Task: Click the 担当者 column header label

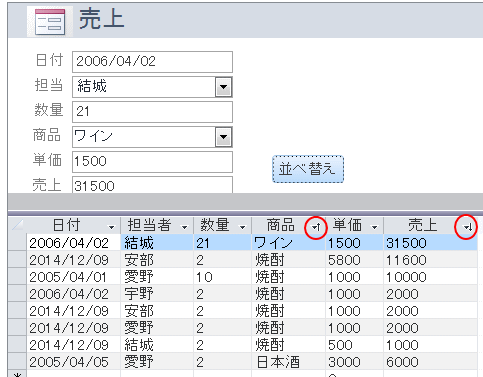Action: tap(149, 225)
